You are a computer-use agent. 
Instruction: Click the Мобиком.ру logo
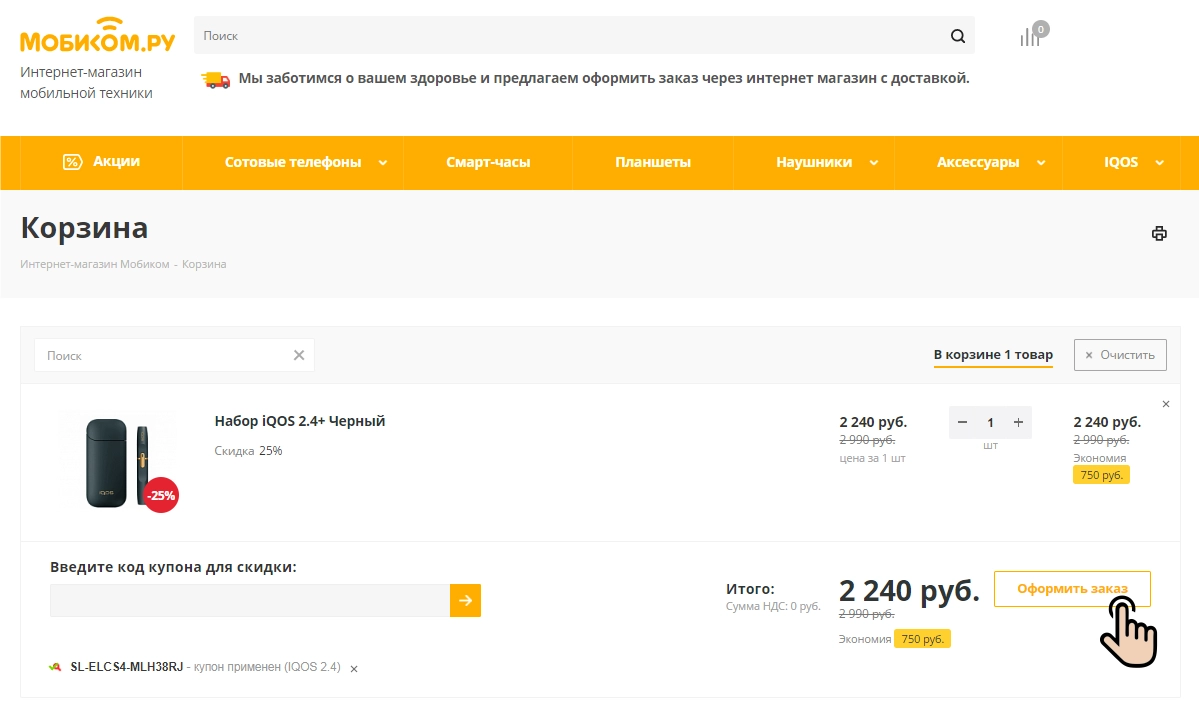click(97, 35)
